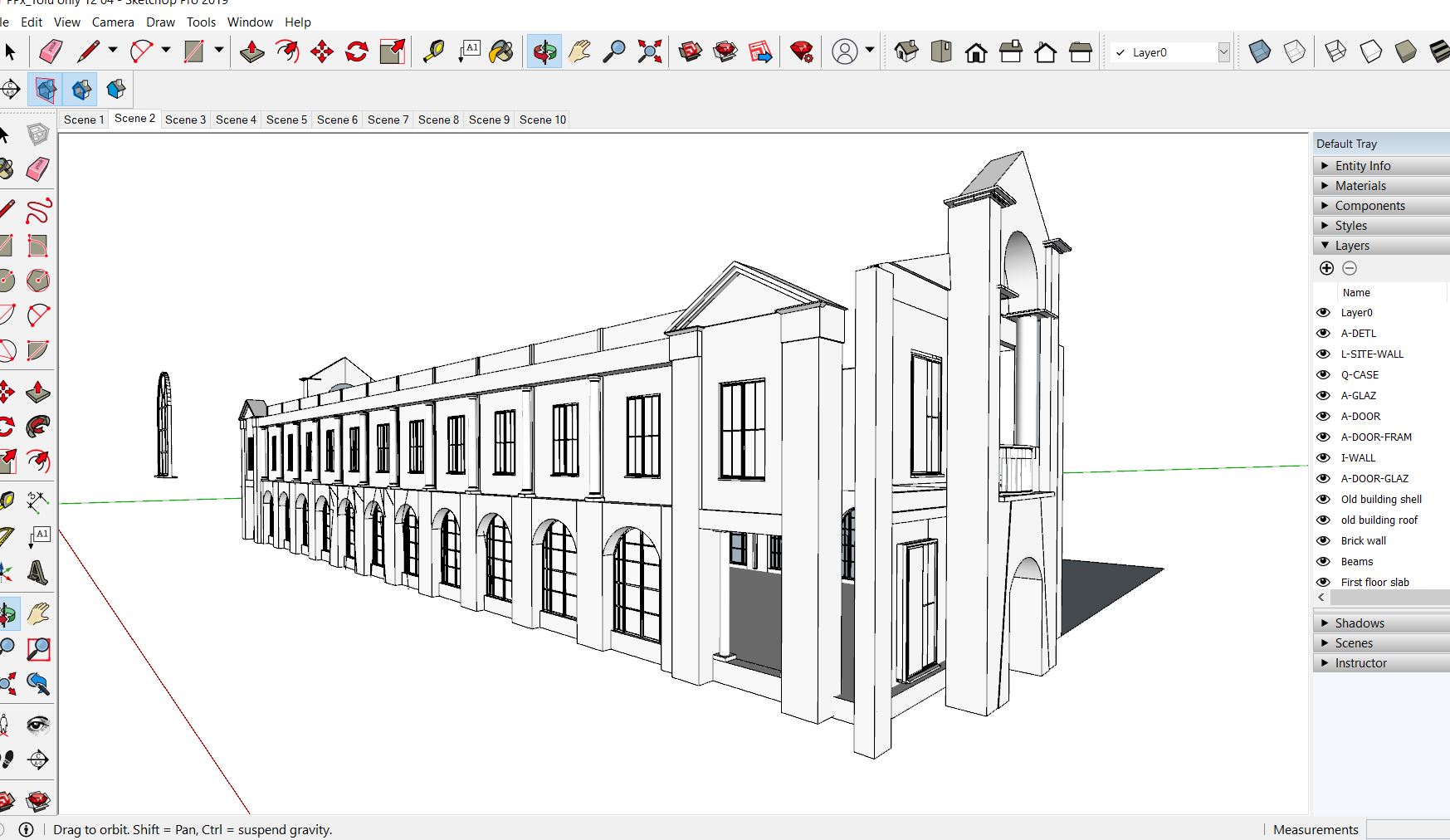Expand the Scenes panel

pos(1381,643)
